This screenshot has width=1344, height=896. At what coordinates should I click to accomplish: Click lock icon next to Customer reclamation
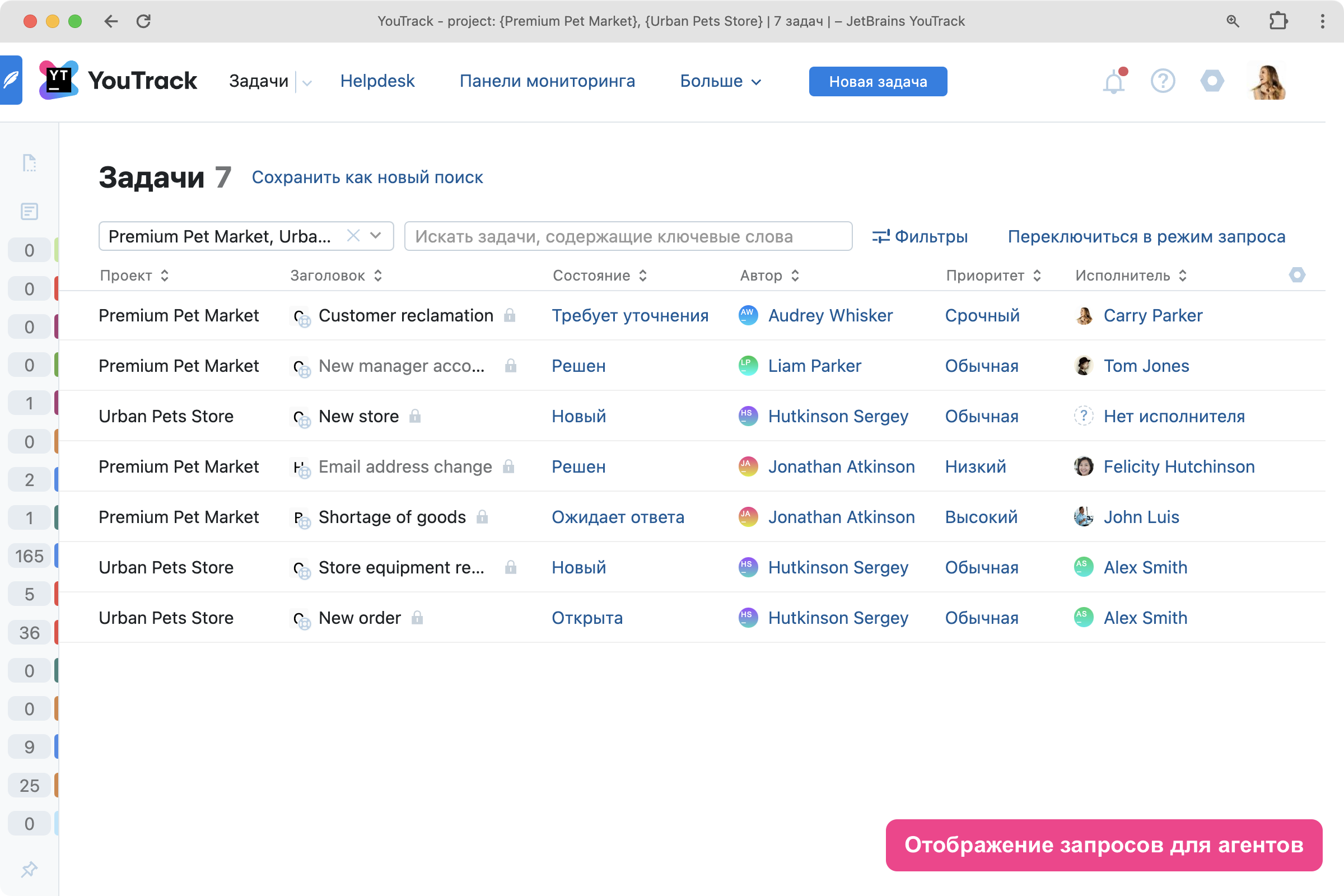(509, 315)
